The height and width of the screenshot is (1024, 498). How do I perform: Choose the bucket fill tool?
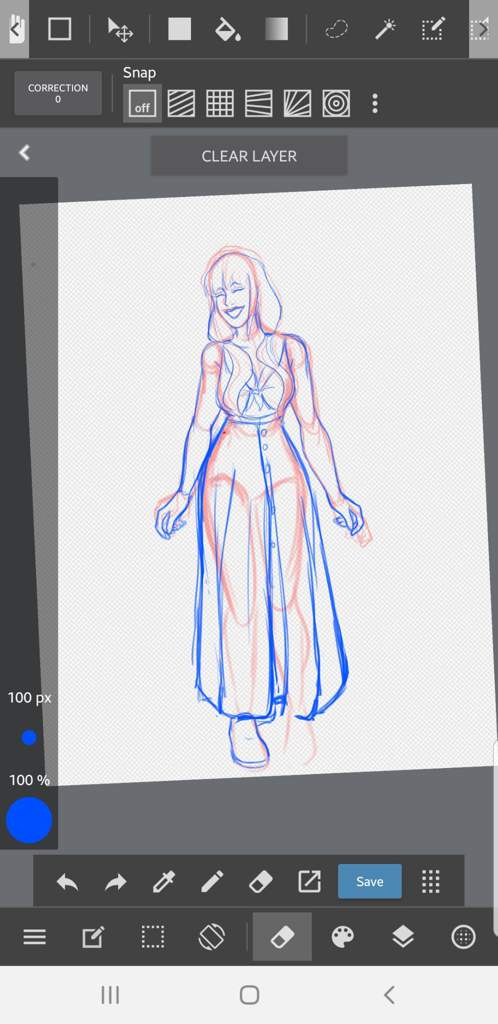point(228,29)
